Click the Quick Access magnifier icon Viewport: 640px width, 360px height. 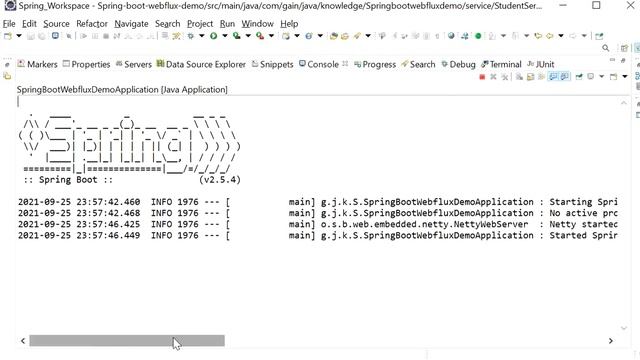(x=606, y=48)
